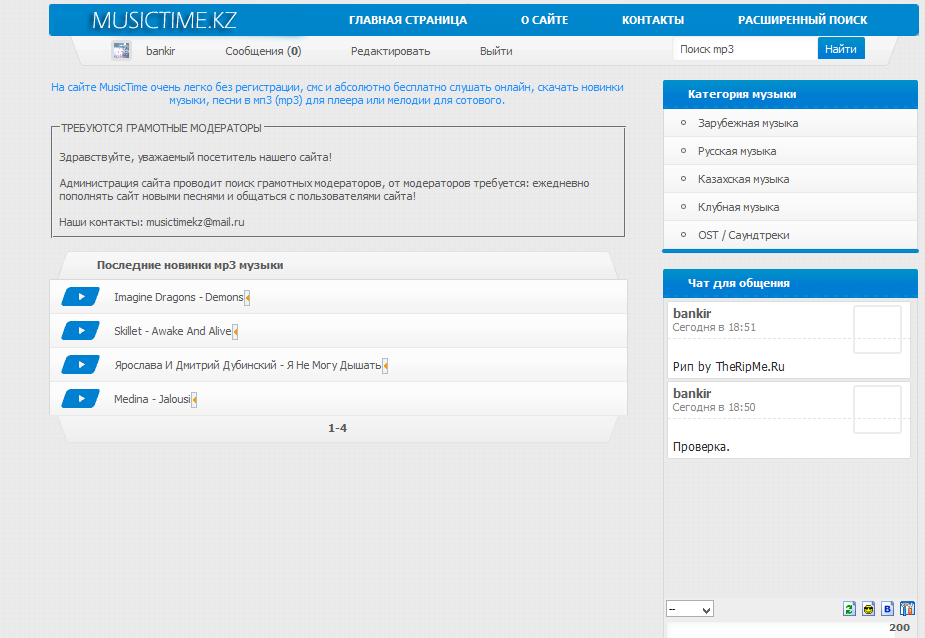Click 'Категория музыки' panel header
Viewport: 925px width, 638px height.
coord(790,94)
